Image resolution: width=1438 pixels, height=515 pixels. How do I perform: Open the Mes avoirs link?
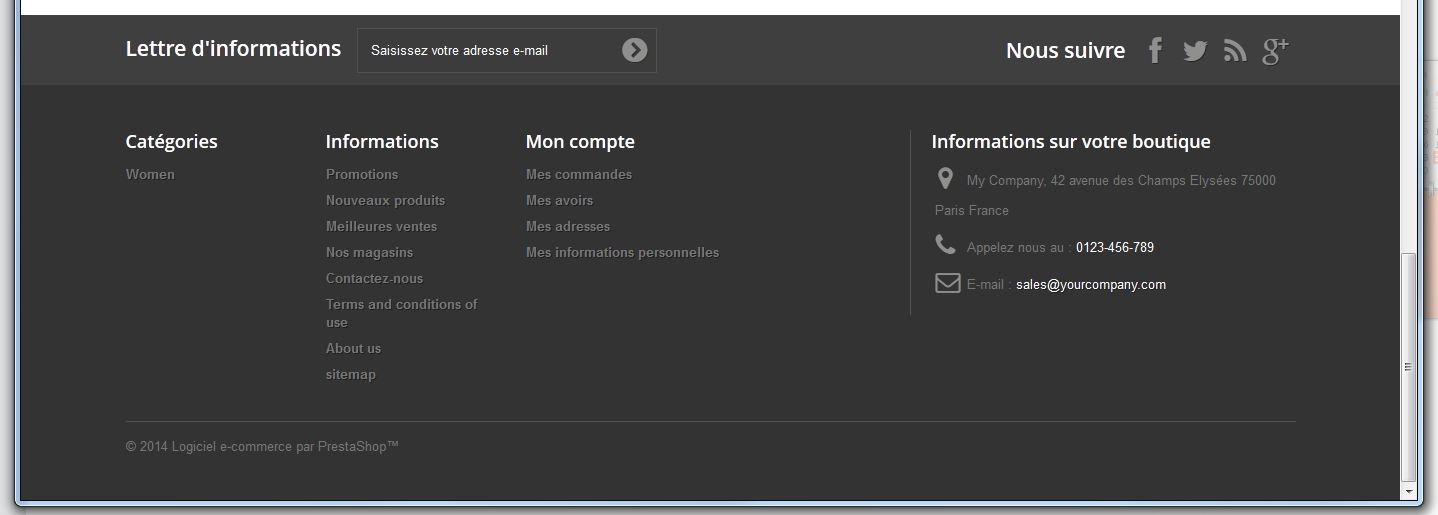pyautogui.click(x=559, y=200)
